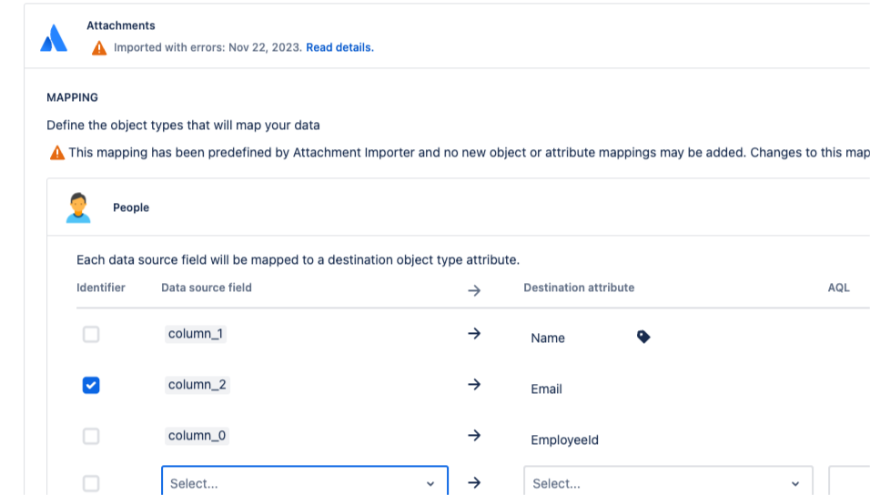This screenshot has width=870, height=495.
Task: Click the People object type heading
Action: 131,208
